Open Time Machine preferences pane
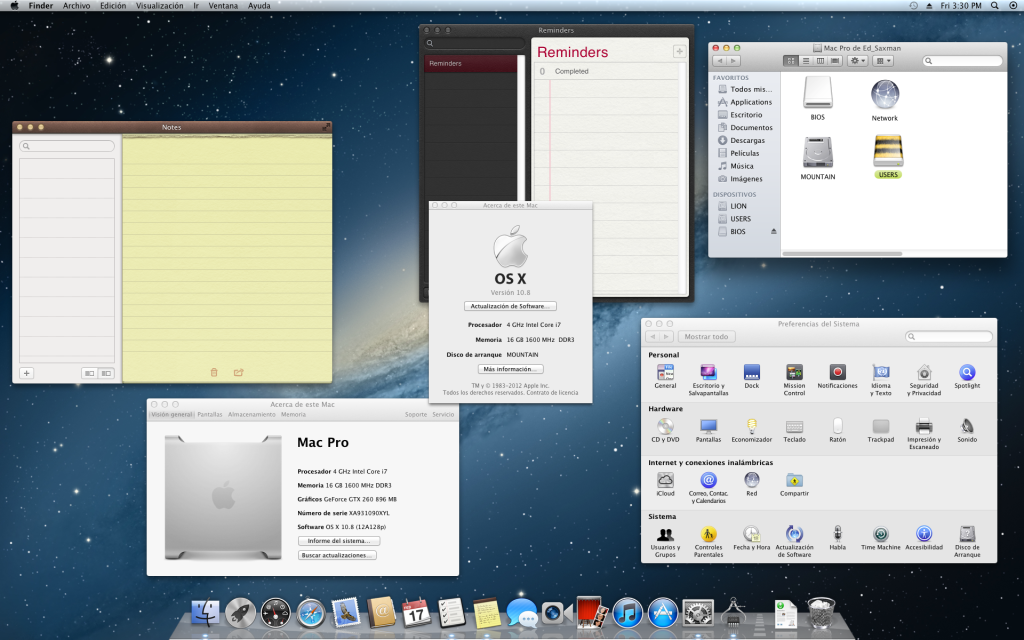 [880, 535]
